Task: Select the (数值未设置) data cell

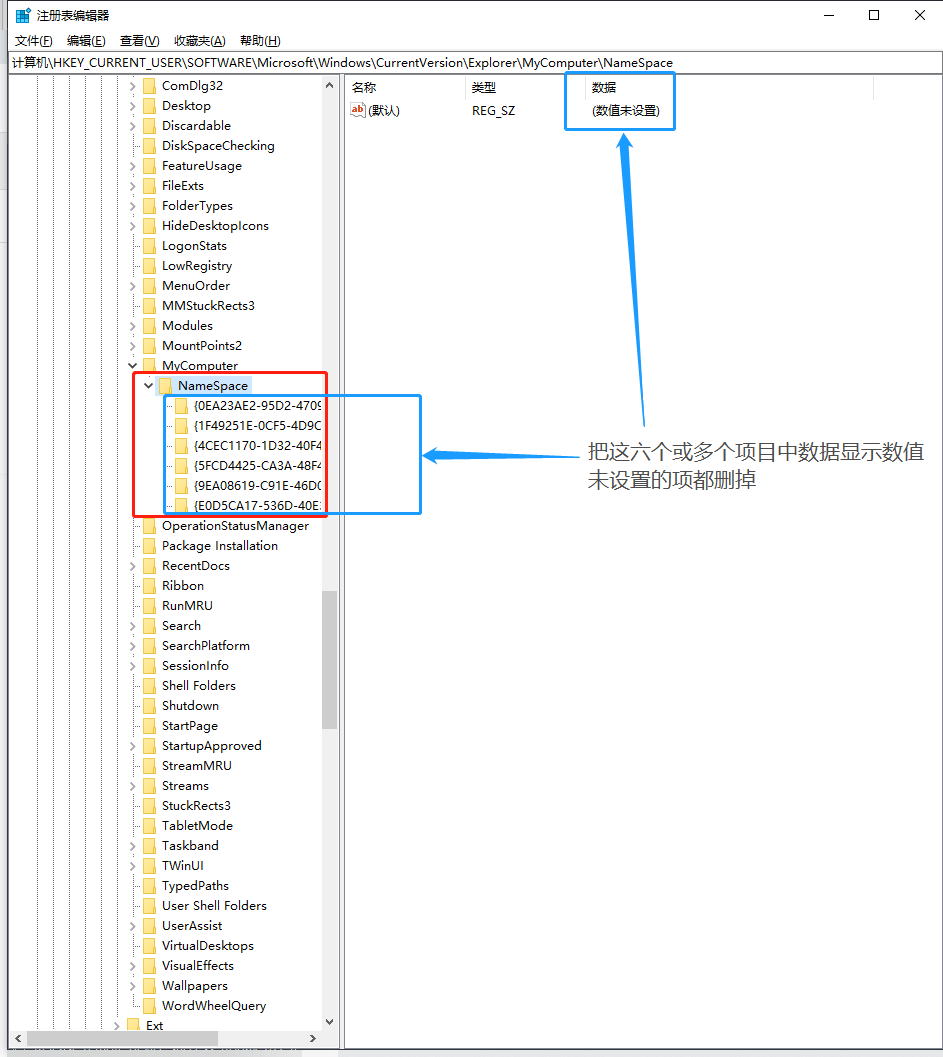Action: [x=626, y=111]
